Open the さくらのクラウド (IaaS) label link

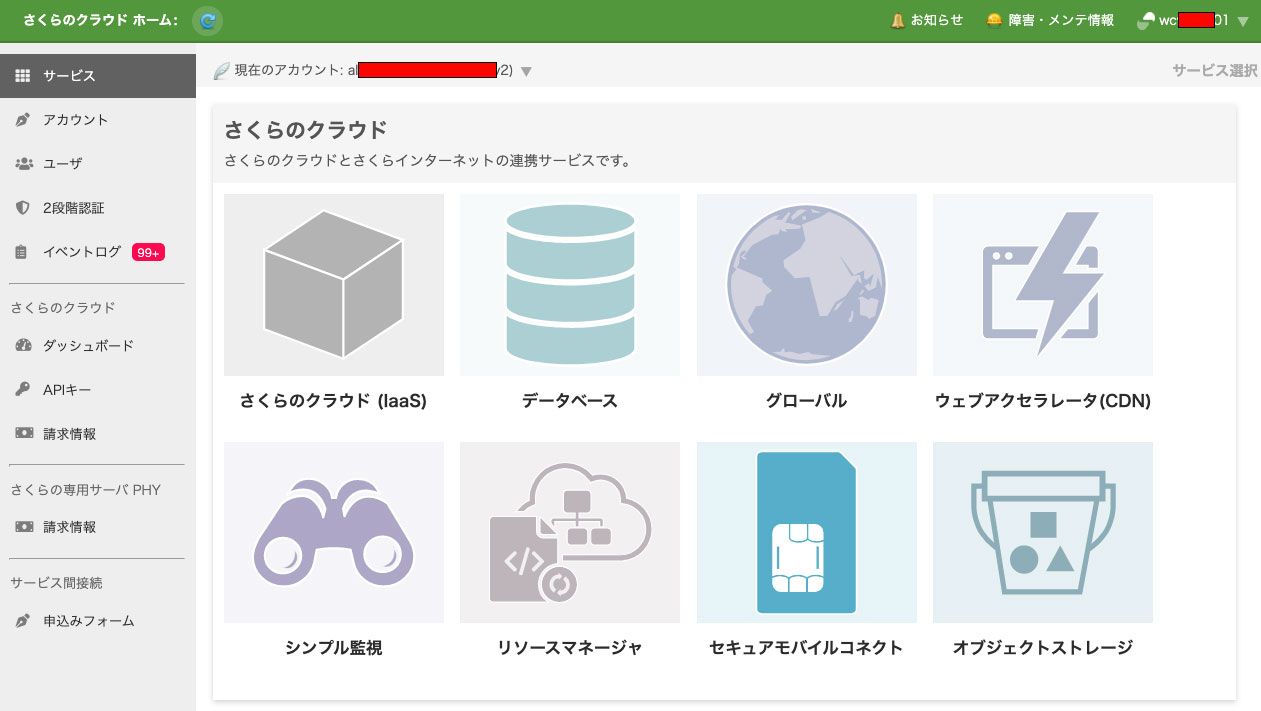[x=334, y=401]
